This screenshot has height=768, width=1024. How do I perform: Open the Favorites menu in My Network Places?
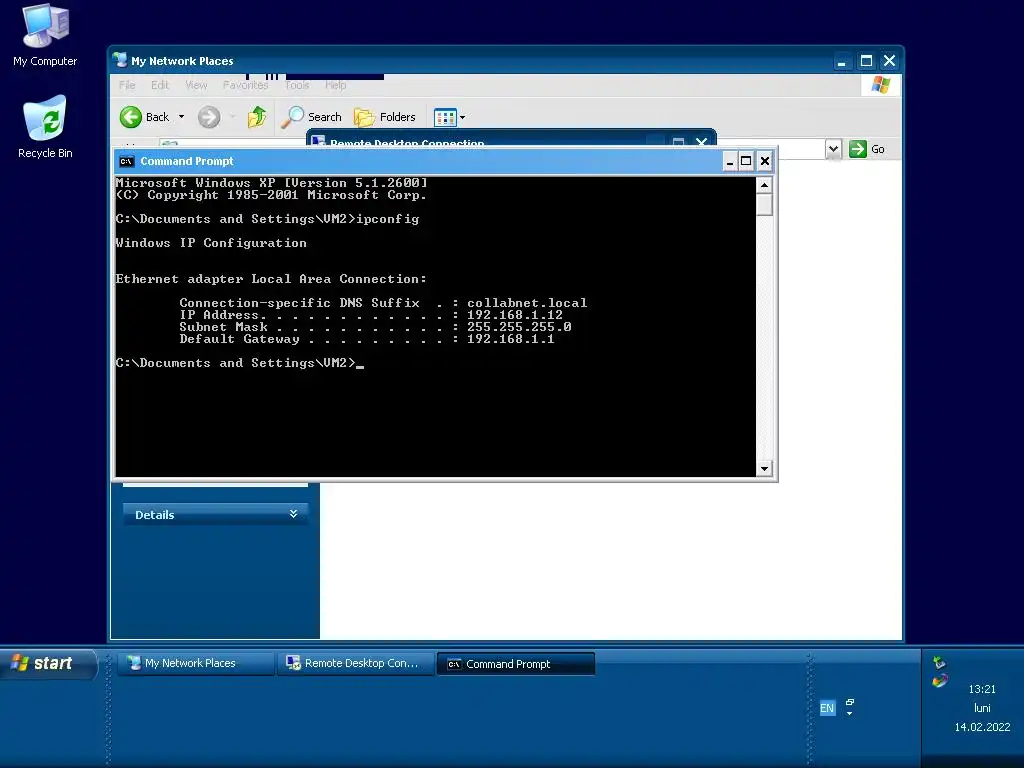pos(246,85)
